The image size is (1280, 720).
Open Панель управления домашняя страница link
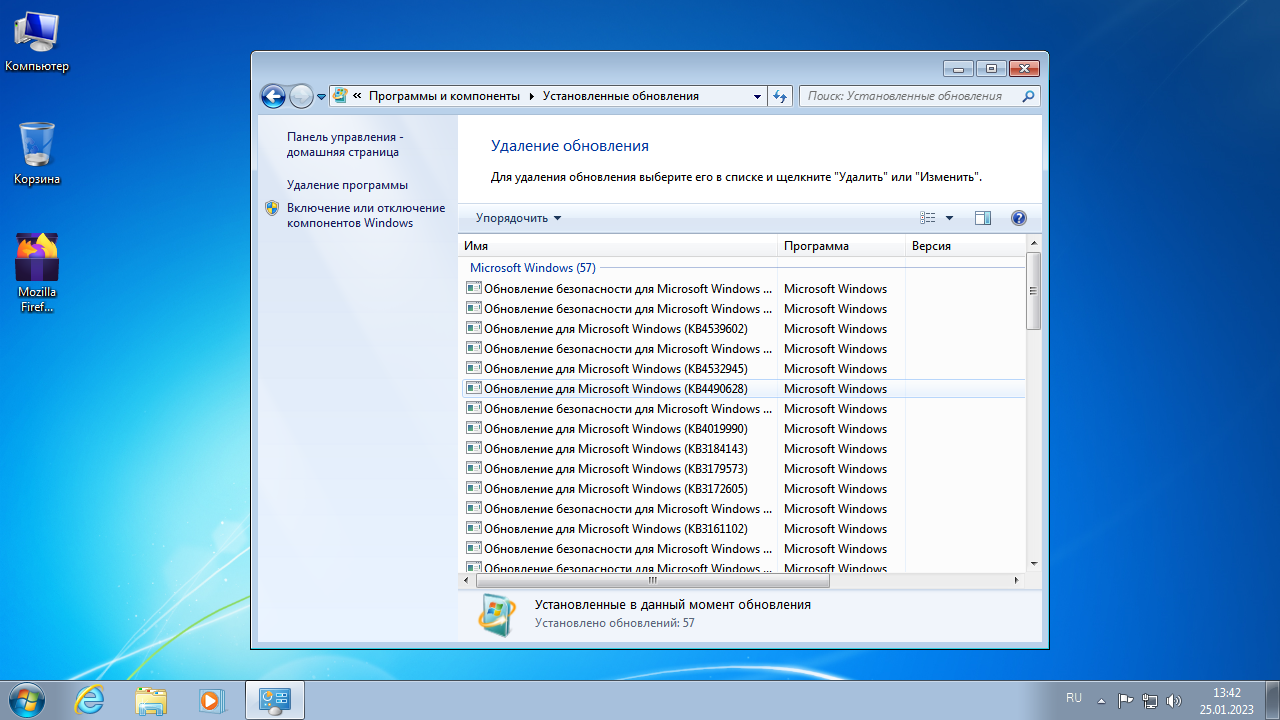pyautogui.click(x=345, y=144)
